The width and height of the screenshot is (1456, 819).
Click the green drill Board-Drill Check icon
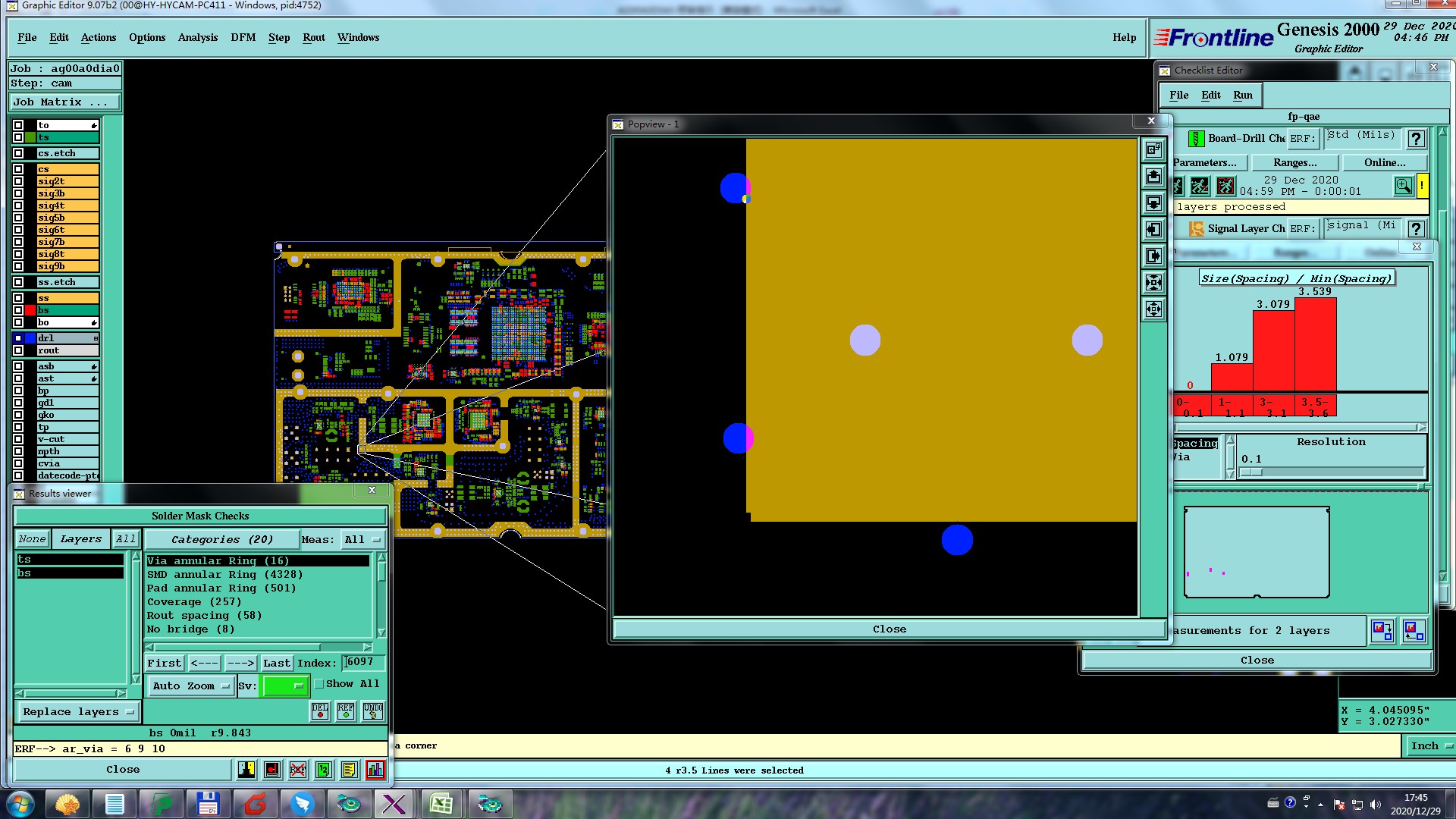[x=1196, y=139]
